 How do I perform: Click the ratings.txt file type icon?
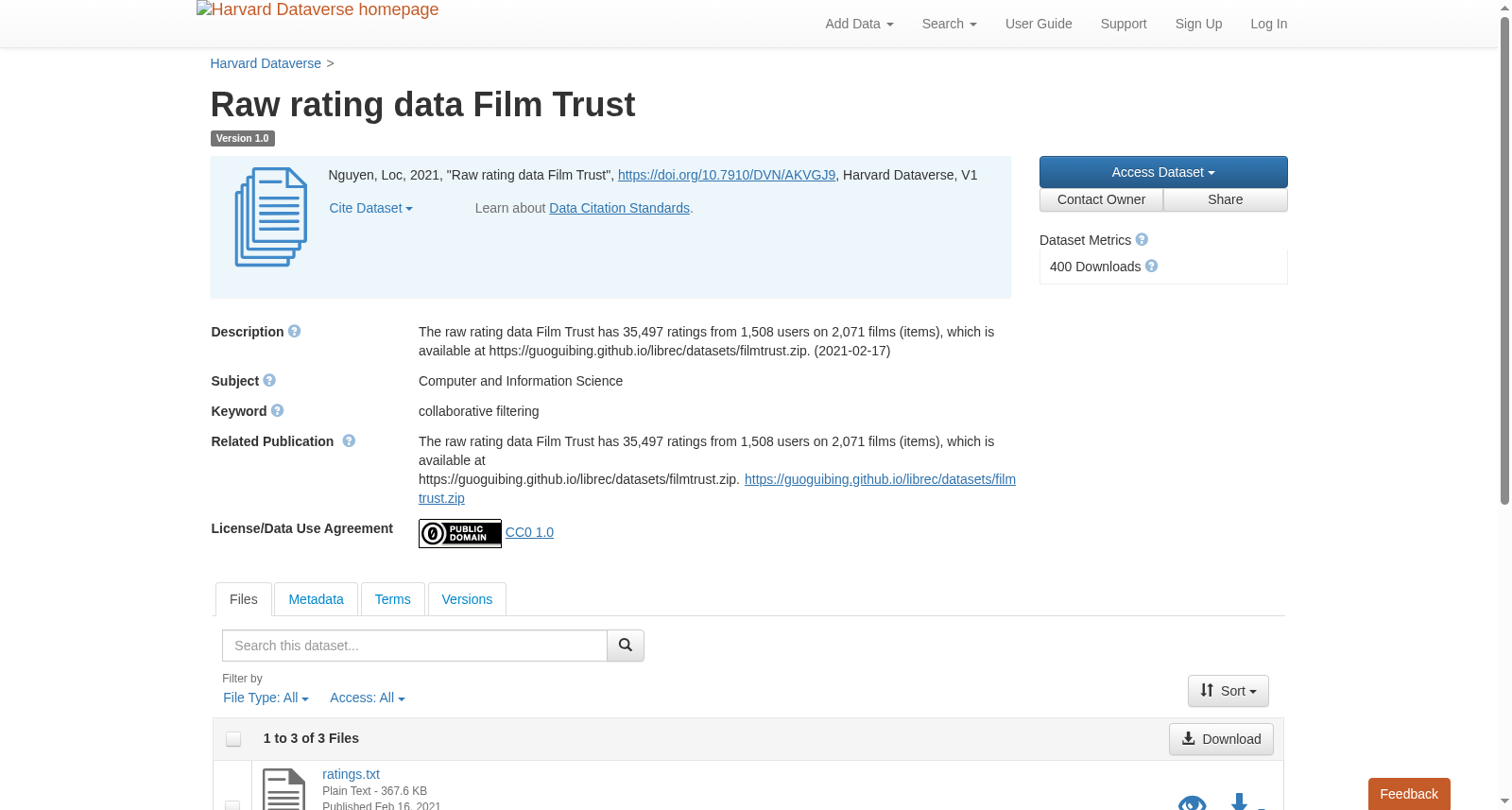283,790
